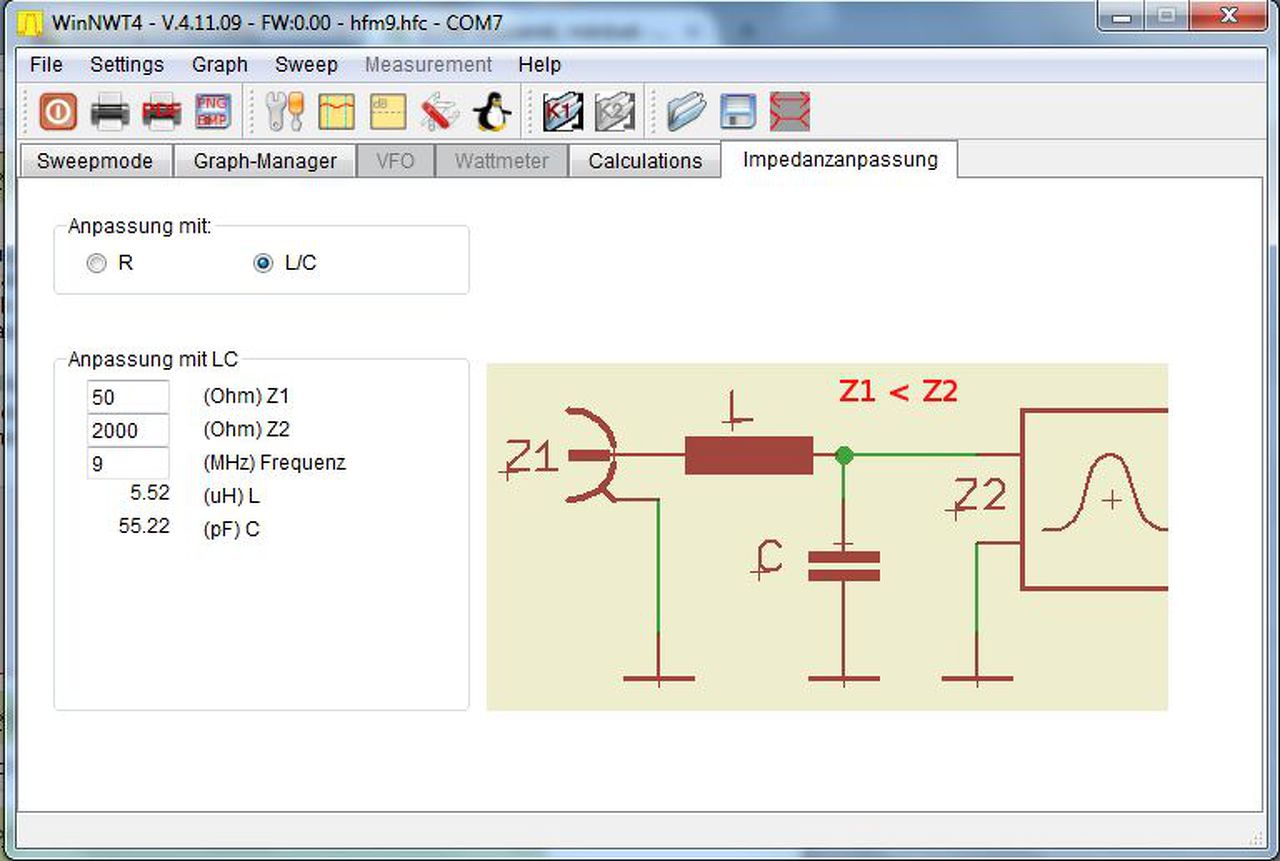The width and height of the screenshot is (1280, 861).
Task: Switch to the Calculations tab
Action: (645, 161)
